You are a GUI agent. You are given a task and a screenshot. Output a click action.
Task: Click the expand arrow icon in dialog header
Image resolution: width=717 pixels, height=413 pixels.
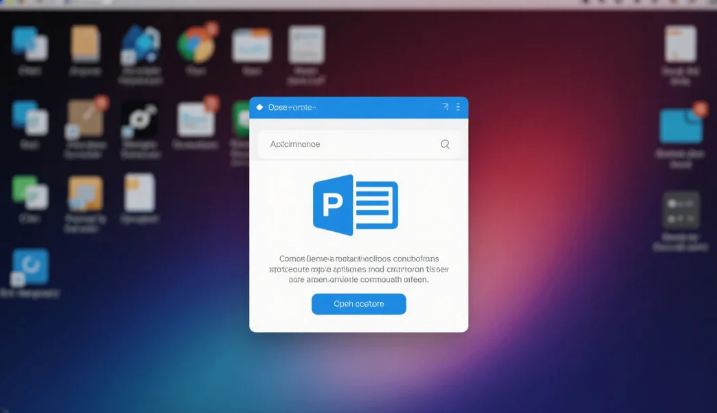coord(445,107)
